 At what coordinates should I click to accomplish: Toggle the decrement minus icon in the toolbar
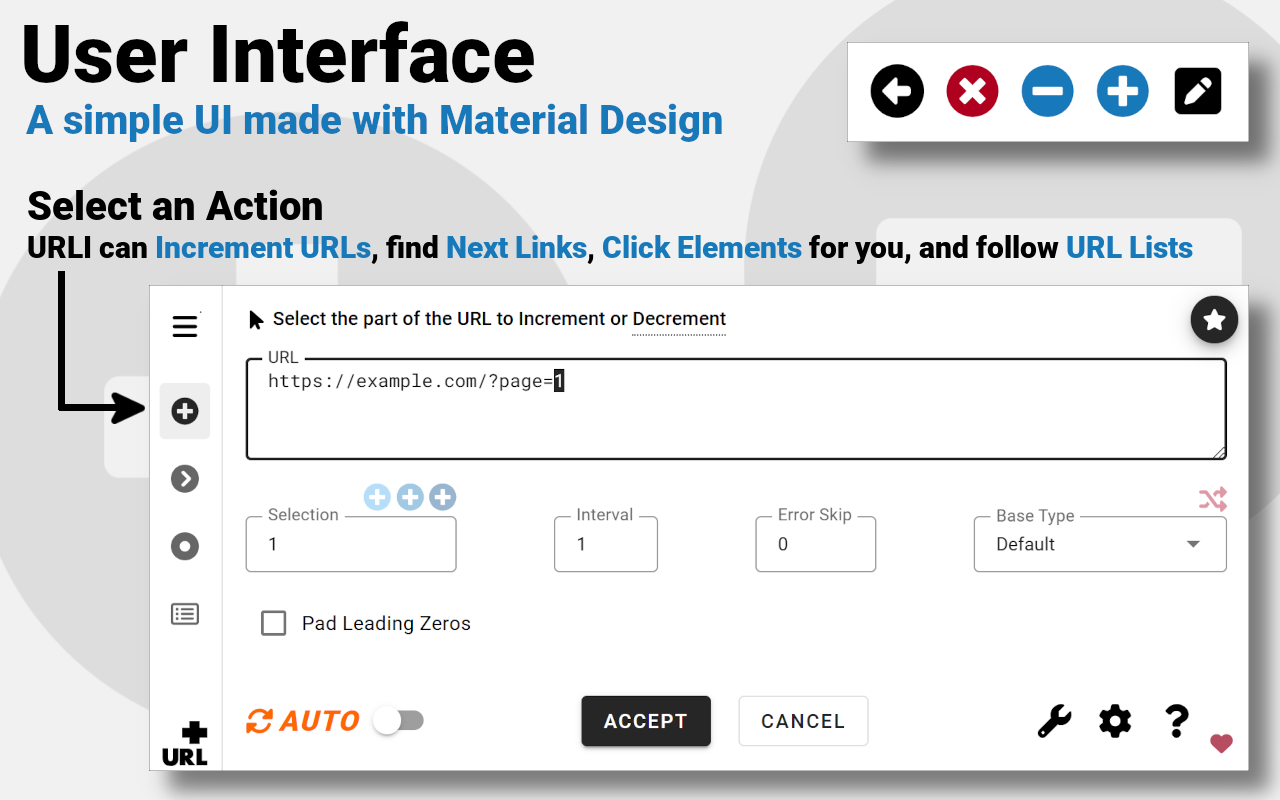(1047, 90)
